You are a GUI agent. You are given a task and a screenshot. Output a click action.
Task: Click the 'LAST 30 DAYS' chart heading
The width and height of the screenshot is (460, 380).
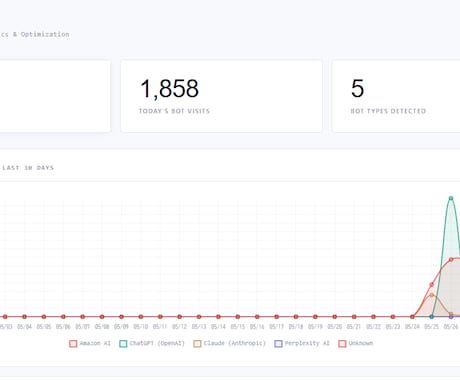point(28,168)
